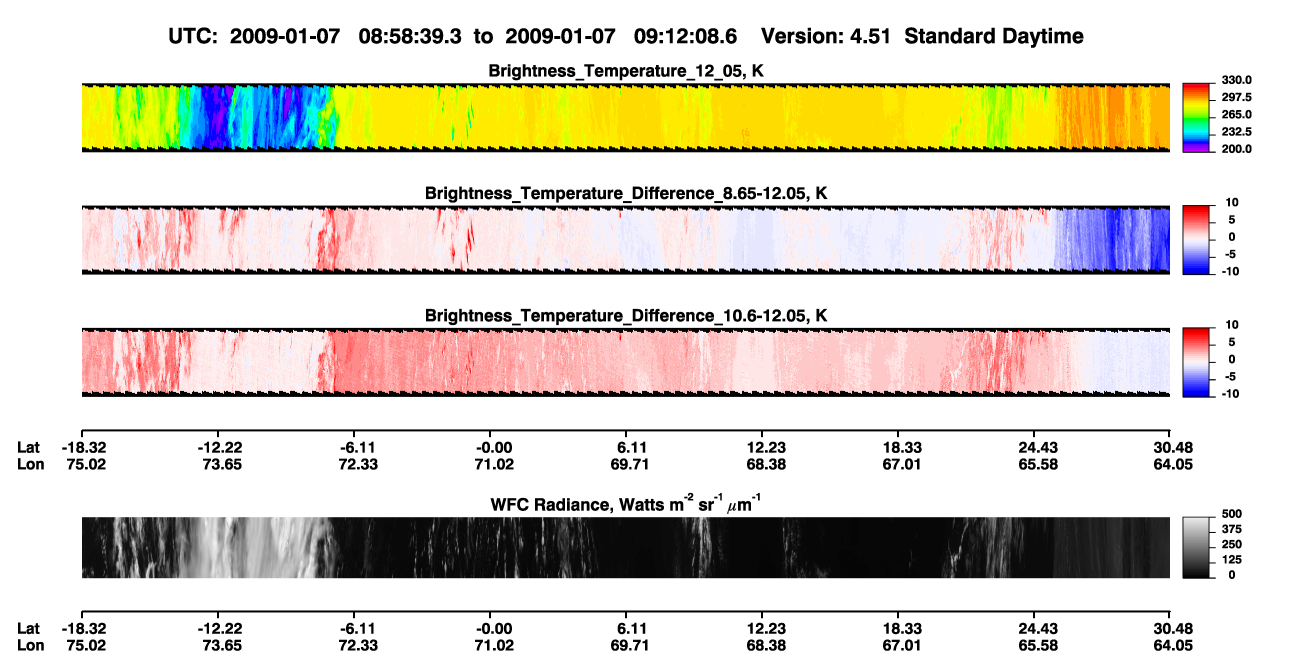The image size is (1300, 667).
Task: Click the bottom axis Lon label
Action: point(29,645)
